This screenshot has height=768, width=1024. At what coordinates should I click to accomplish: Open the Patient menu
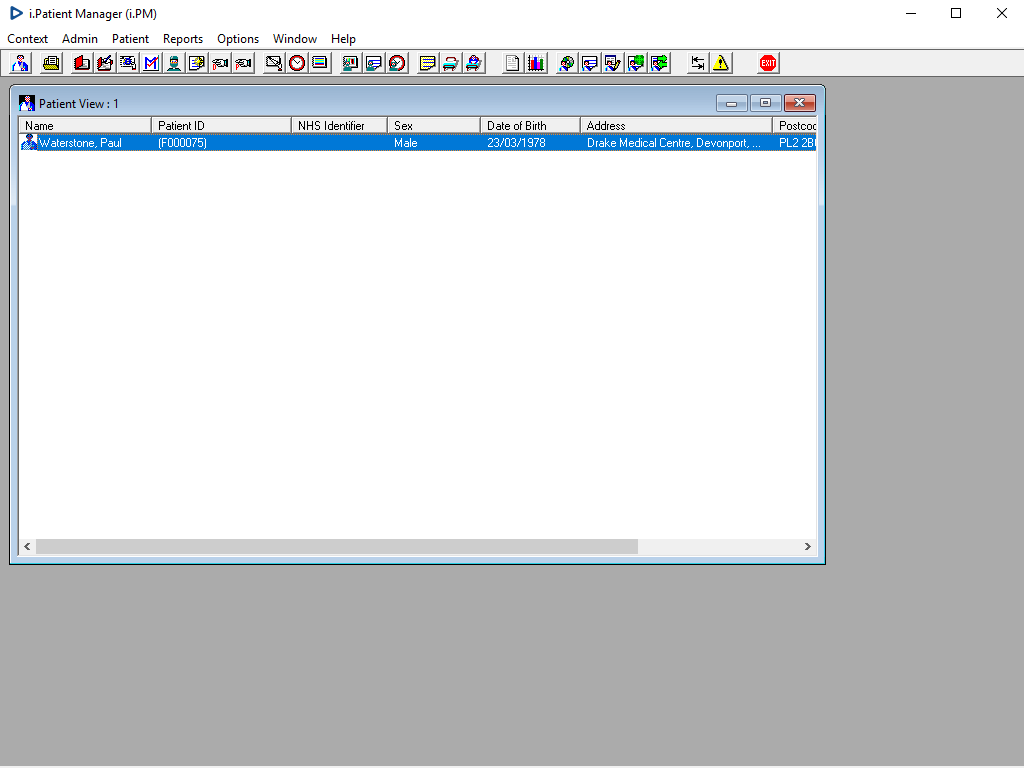(x=130, y=39)
